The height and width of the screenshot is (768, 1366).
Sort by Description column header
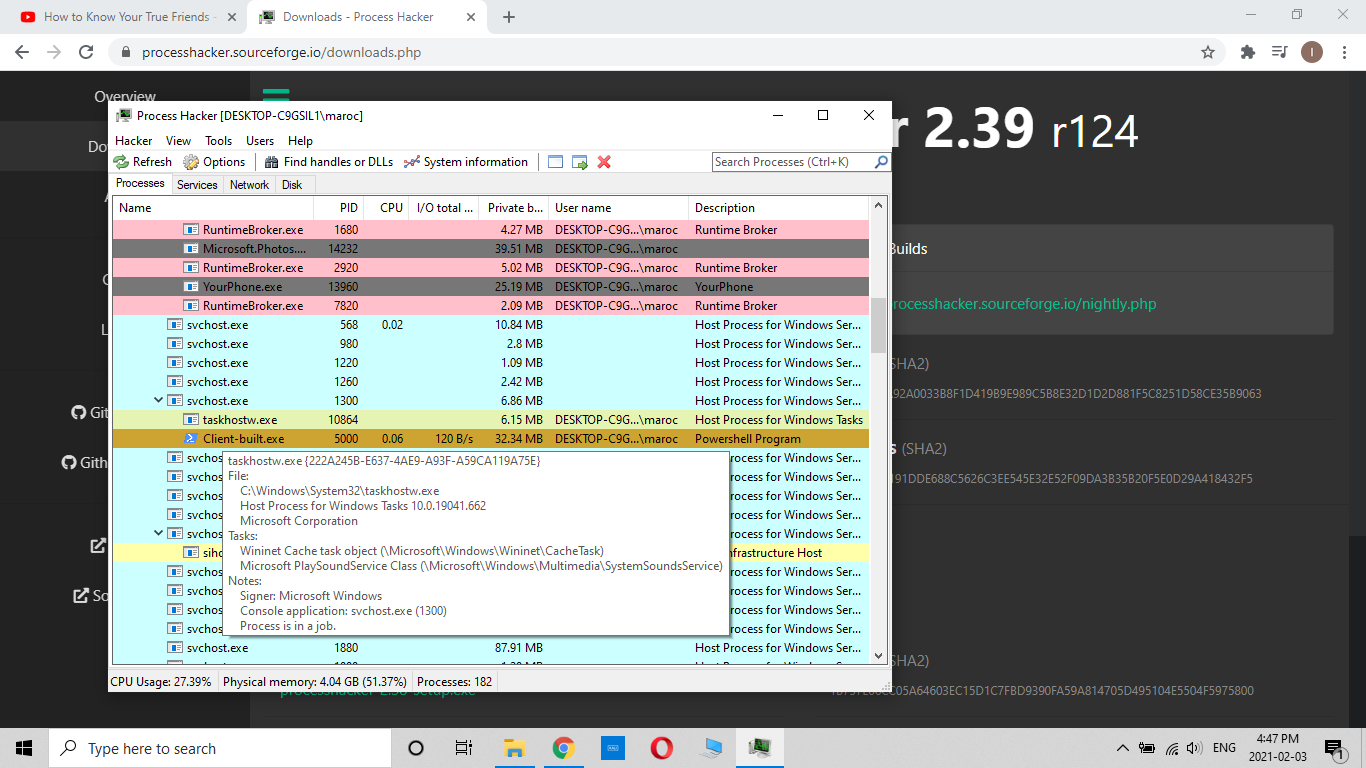pyautogui.click(x=779, y=208)
